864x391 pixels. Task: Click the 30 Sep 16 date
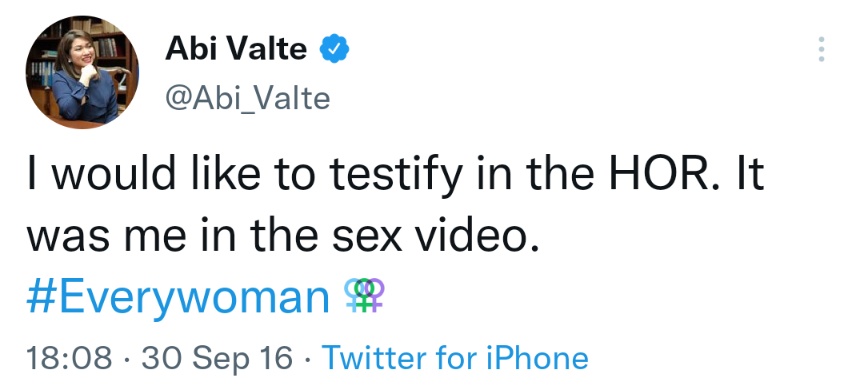217,358
